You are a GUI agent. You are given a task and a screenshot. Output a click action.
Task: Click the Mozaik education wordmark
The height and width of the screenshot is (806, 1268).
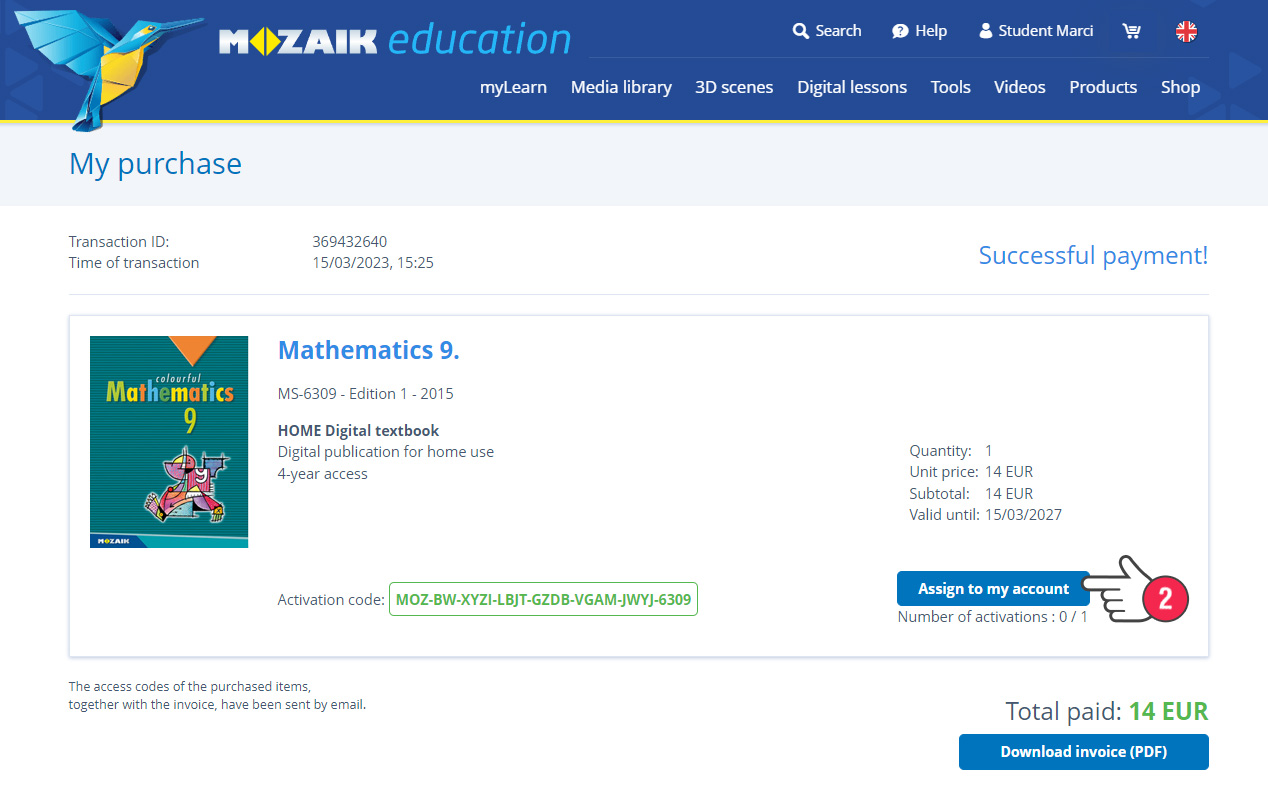(x=395, y=41)
